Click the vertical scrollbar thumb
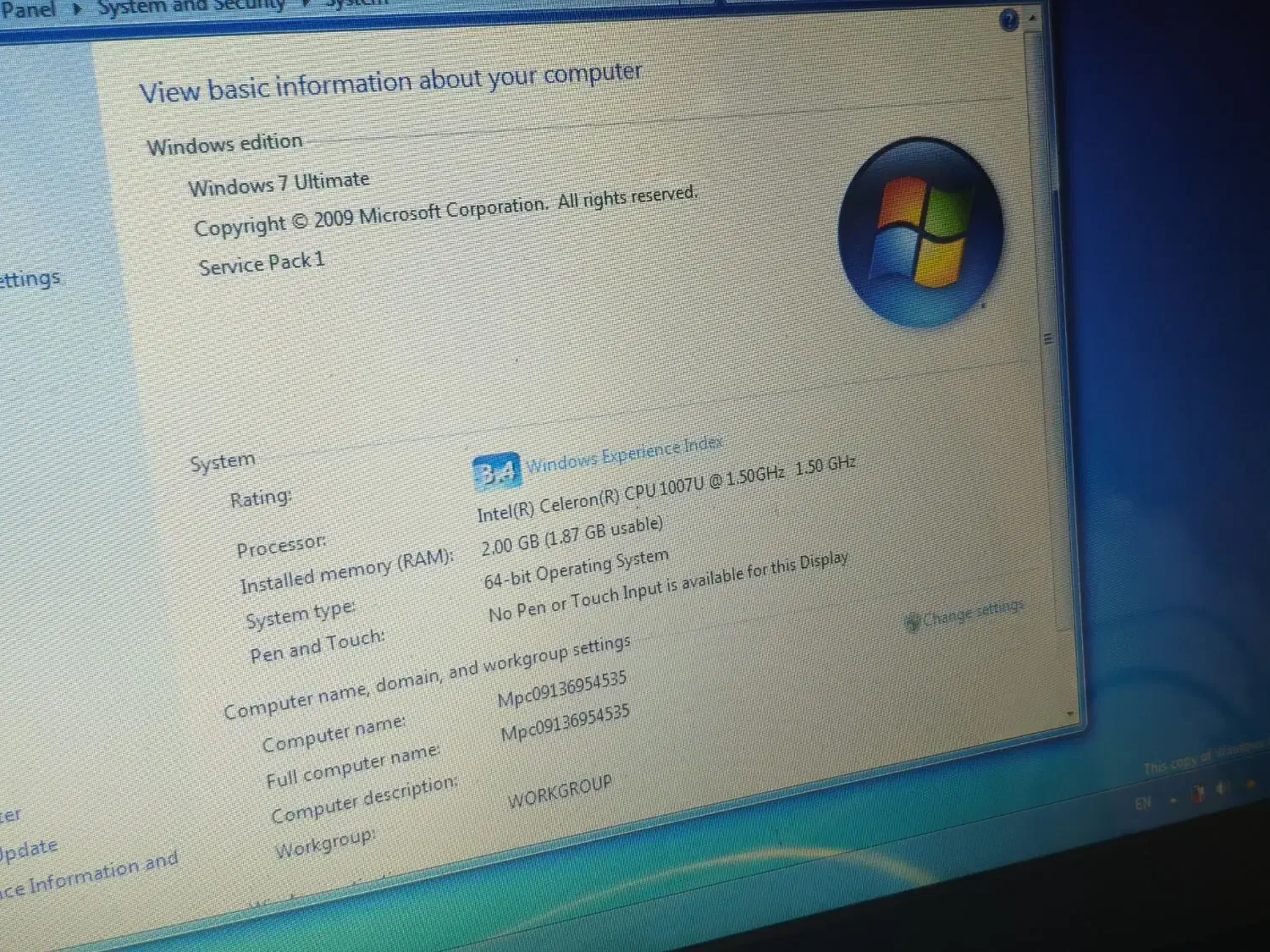1270x952 pixels. pos(1048,338)
